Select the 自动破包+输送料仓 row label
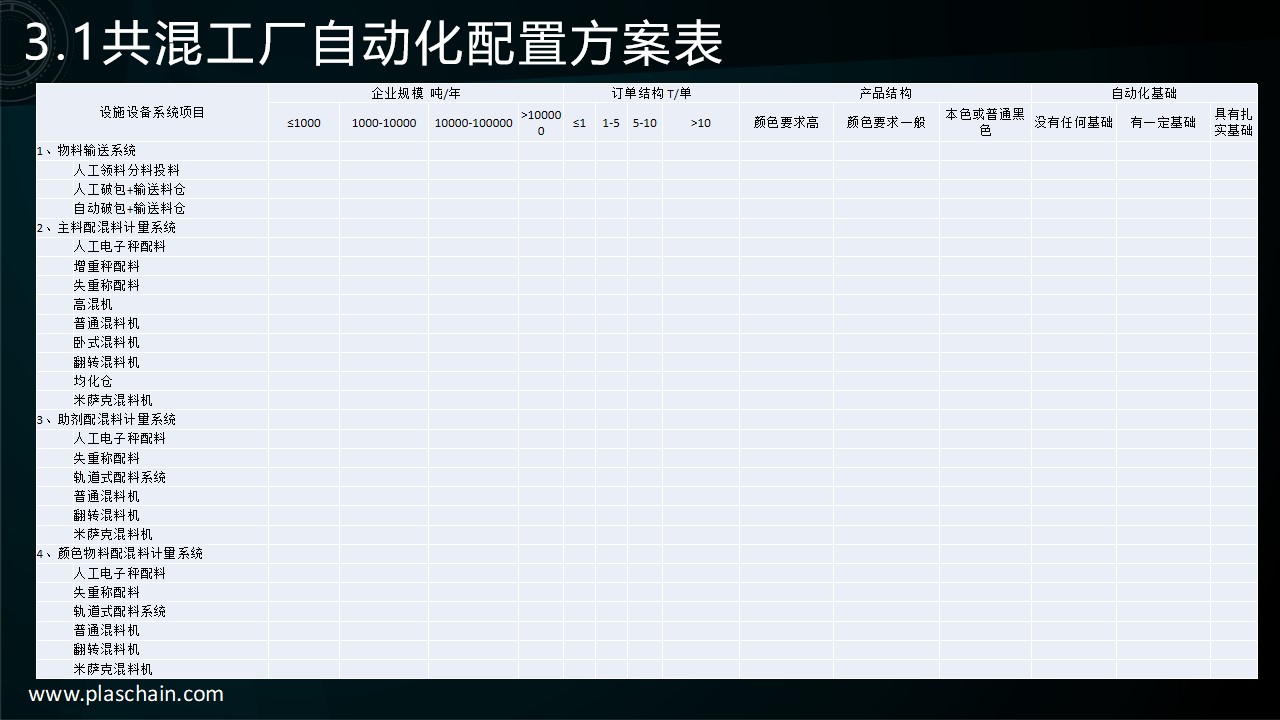 (129, 208)
